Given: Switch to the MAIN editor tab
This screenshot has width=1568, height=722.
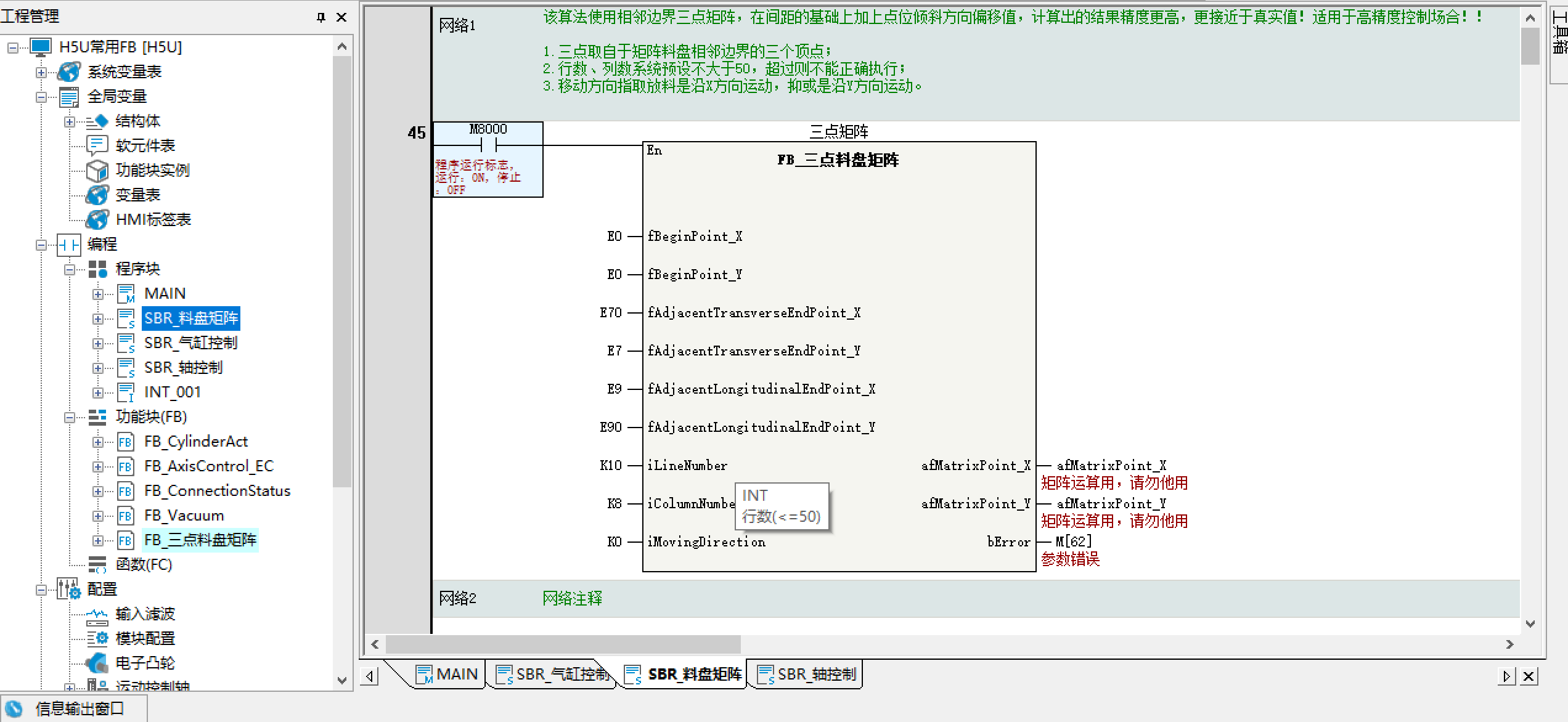Looking at the screenshot, I should point(447,675).
